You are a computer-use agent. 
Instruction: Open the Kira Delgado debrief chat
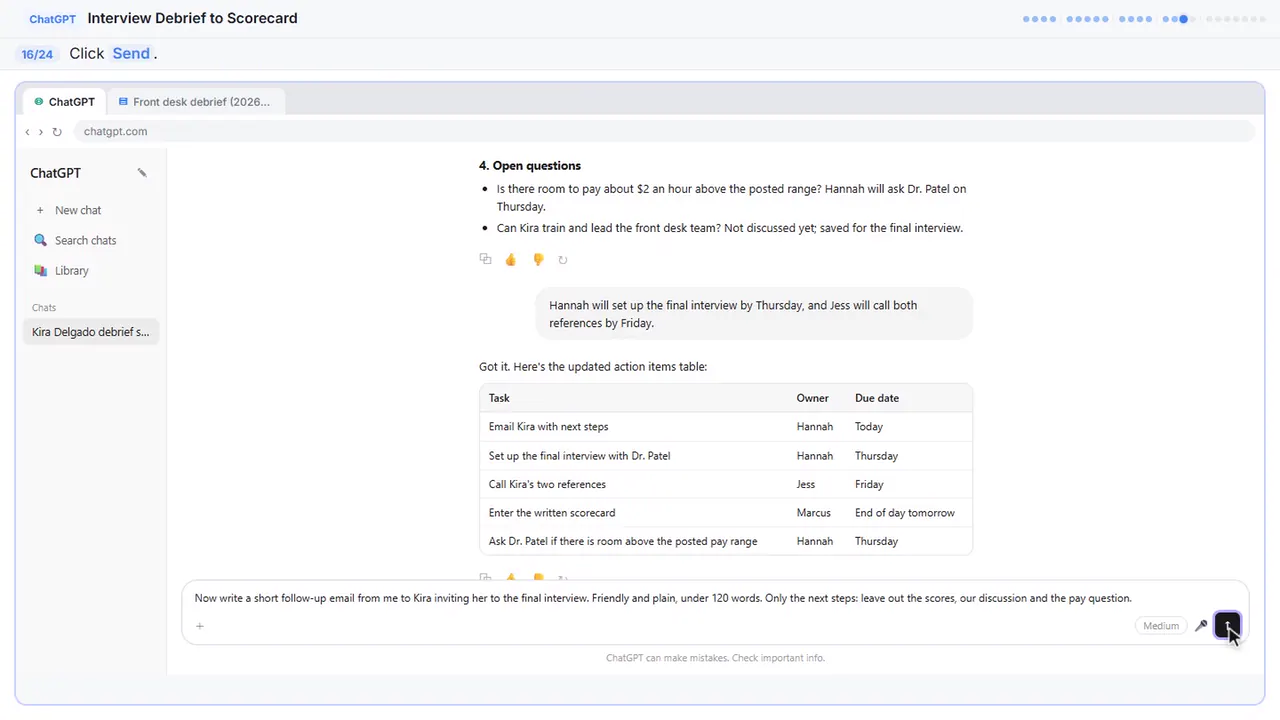tap(91, 332)
